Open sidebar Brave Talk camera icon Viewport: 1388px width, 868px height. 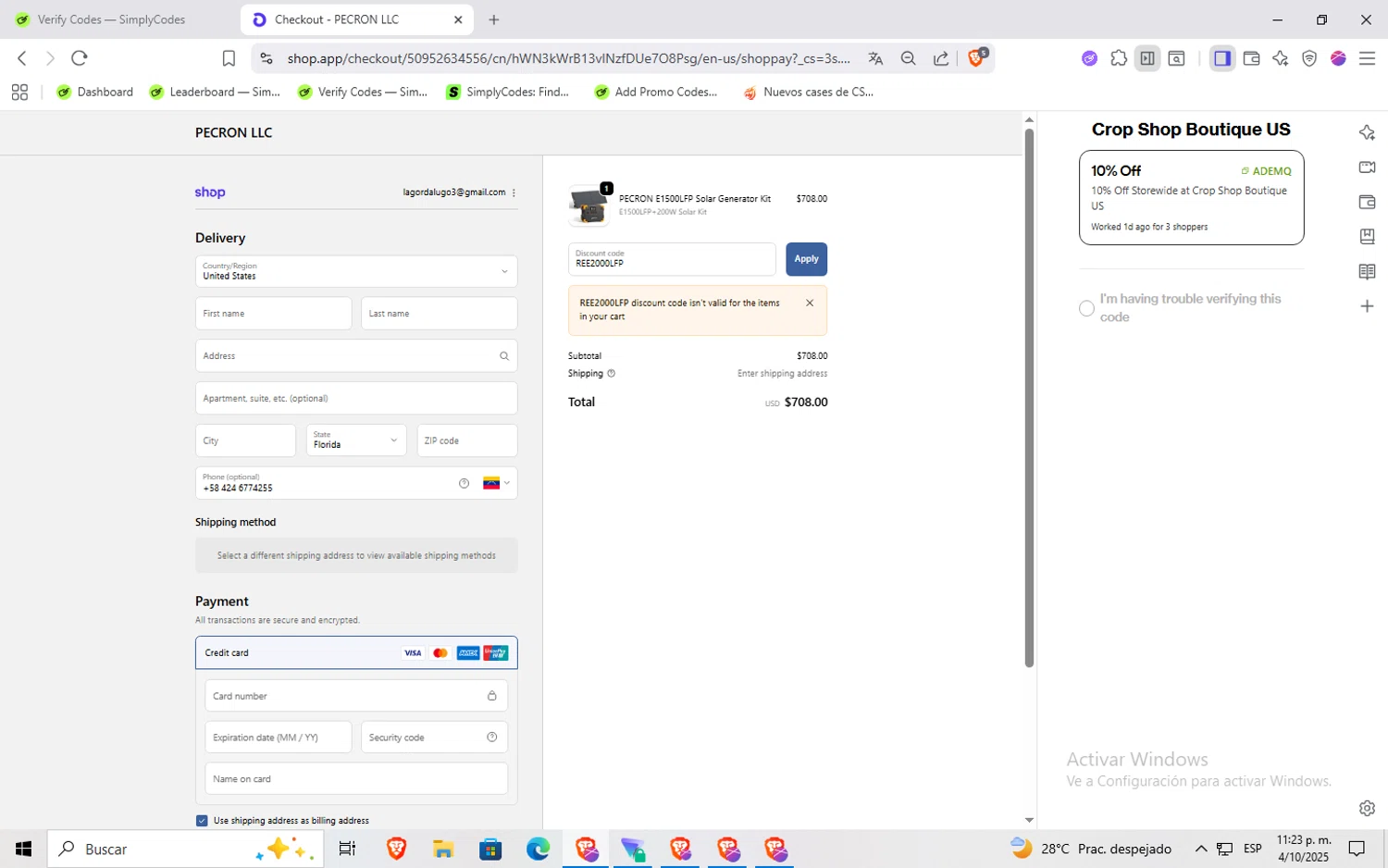point(1367,167)
